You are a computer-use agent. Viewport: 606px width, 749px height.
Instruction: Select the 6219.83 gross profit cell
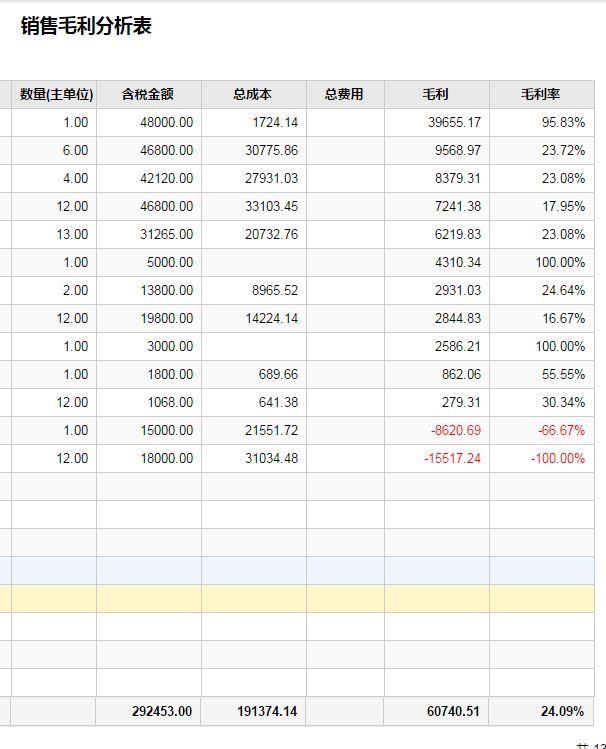[437, 235]
